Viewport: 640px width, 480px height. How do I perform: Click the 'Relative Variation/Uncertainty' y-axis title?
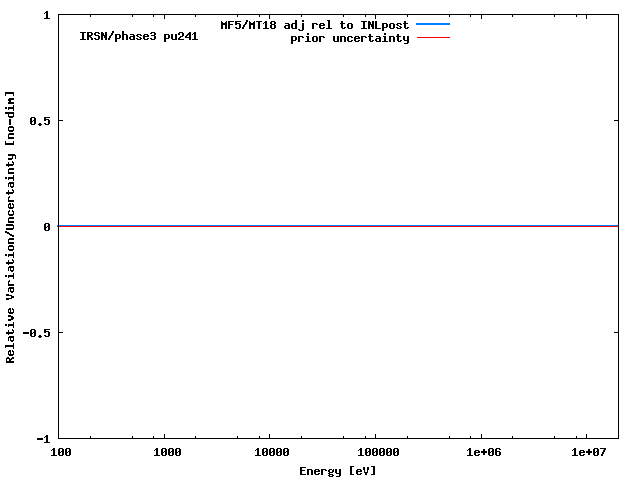tap(10, 226)
